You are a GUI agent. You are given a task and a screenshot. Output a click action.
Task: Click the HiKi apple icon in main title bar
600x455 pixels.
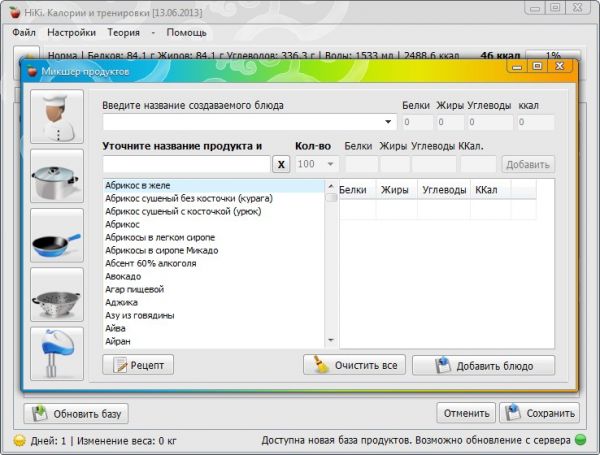[15, 12]
